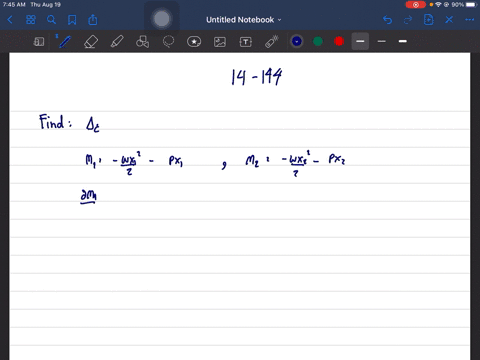Go back using the left chevron
Viewport: 480px width, 360px height.
(x=10, y=20)
